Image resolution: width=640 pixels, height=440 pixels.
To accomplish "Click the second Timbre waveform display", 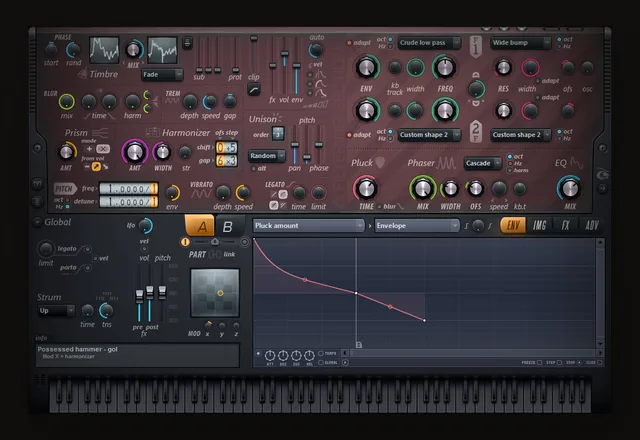I will (x=162, y=51).
